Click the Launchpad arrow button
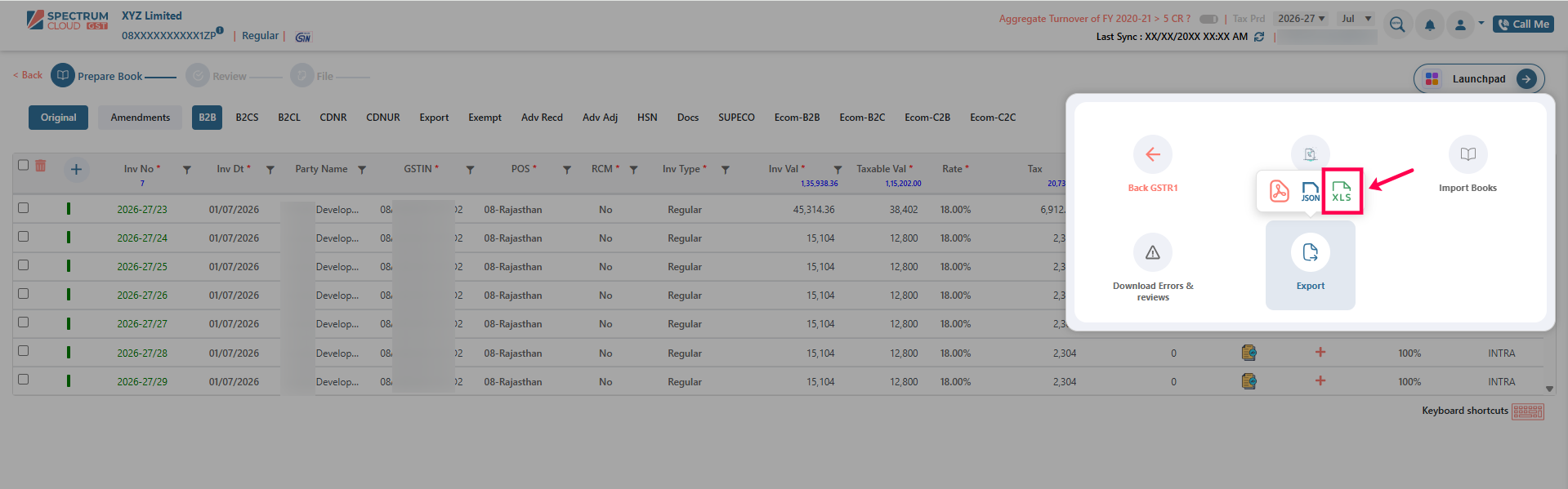 (1526, 78)
